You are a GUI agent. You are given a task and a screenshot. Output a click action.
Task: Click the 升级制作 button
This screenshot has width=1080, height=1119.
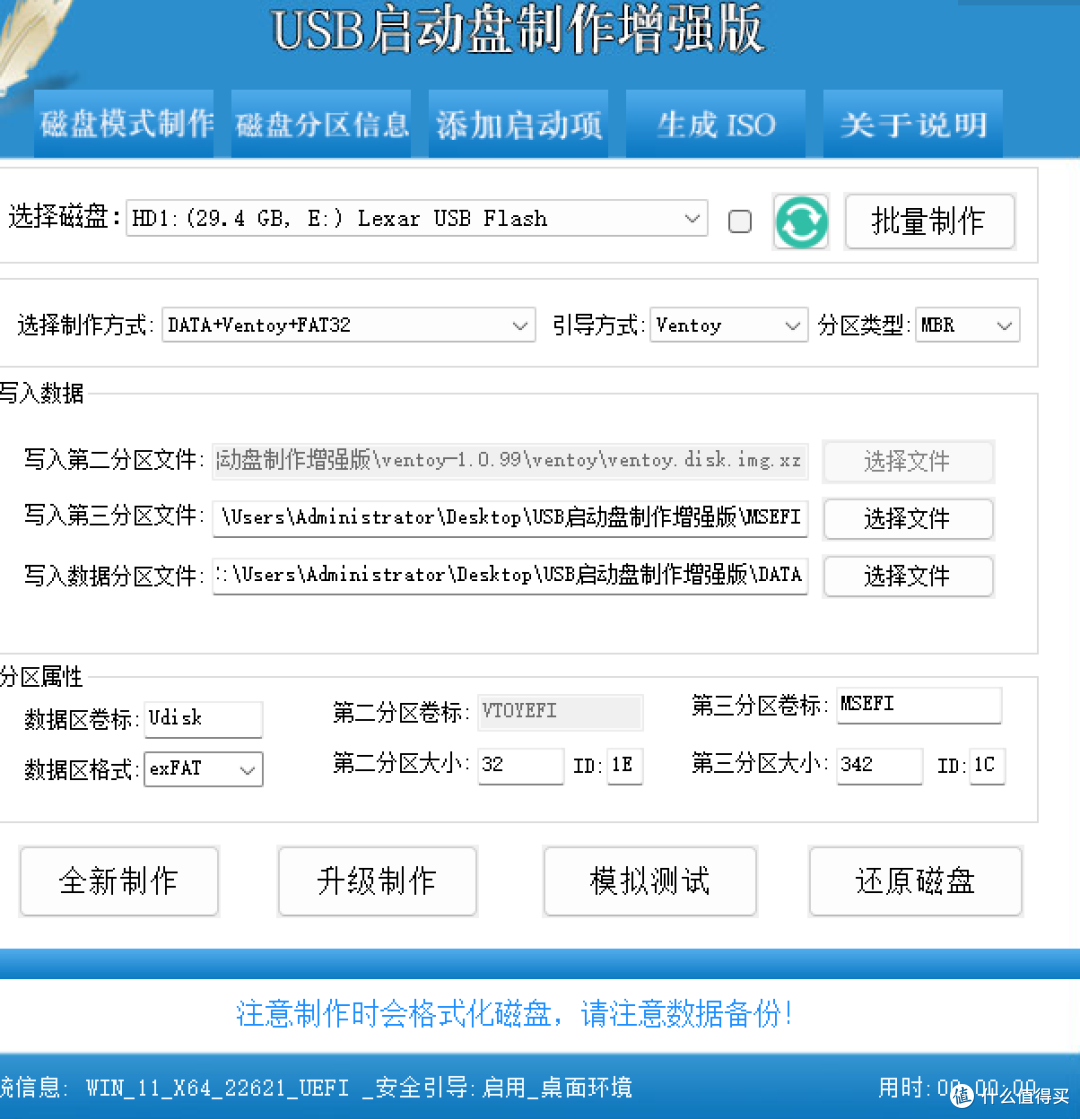click(x=377, y=881)
